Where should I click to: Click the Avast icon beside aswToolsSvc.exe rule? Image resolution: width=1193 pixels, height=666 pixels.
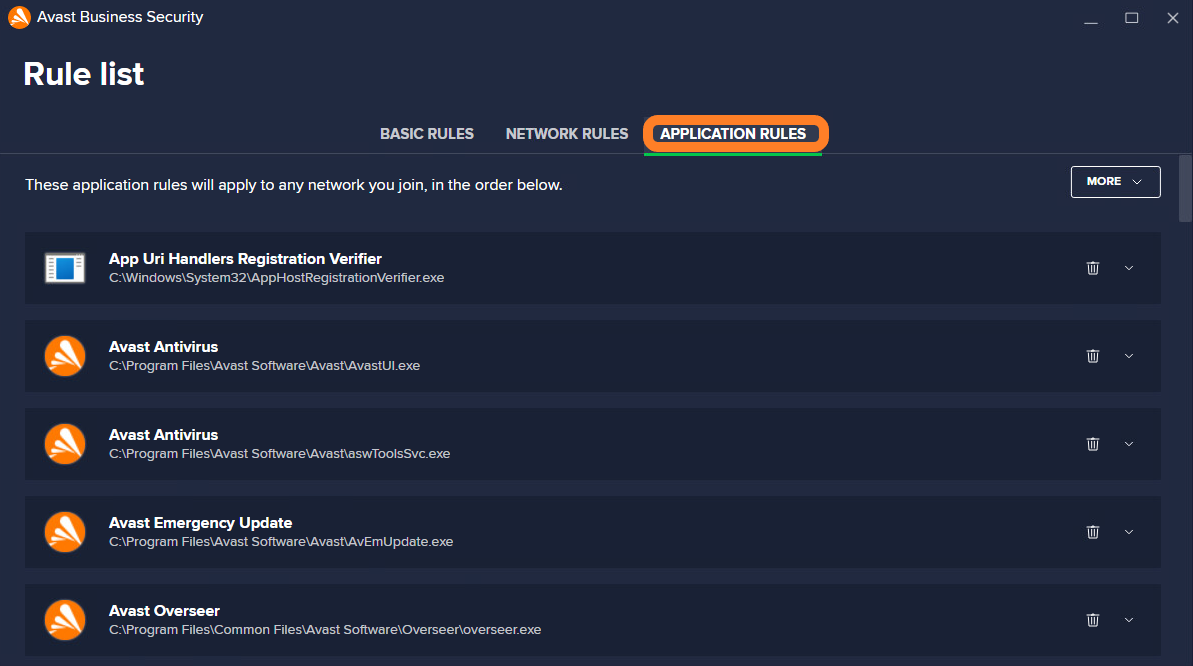pyautogui.click(x=65, y=444)
